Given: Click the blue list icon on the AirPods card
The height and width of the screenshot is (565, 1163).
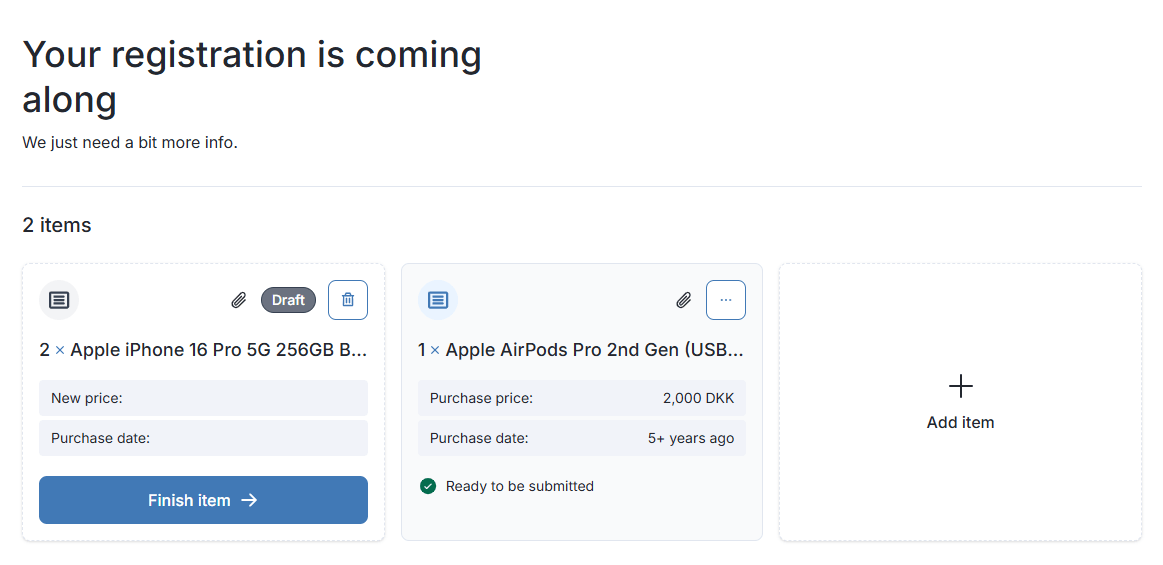Looking at the screenshot, I should coord(437,300).
